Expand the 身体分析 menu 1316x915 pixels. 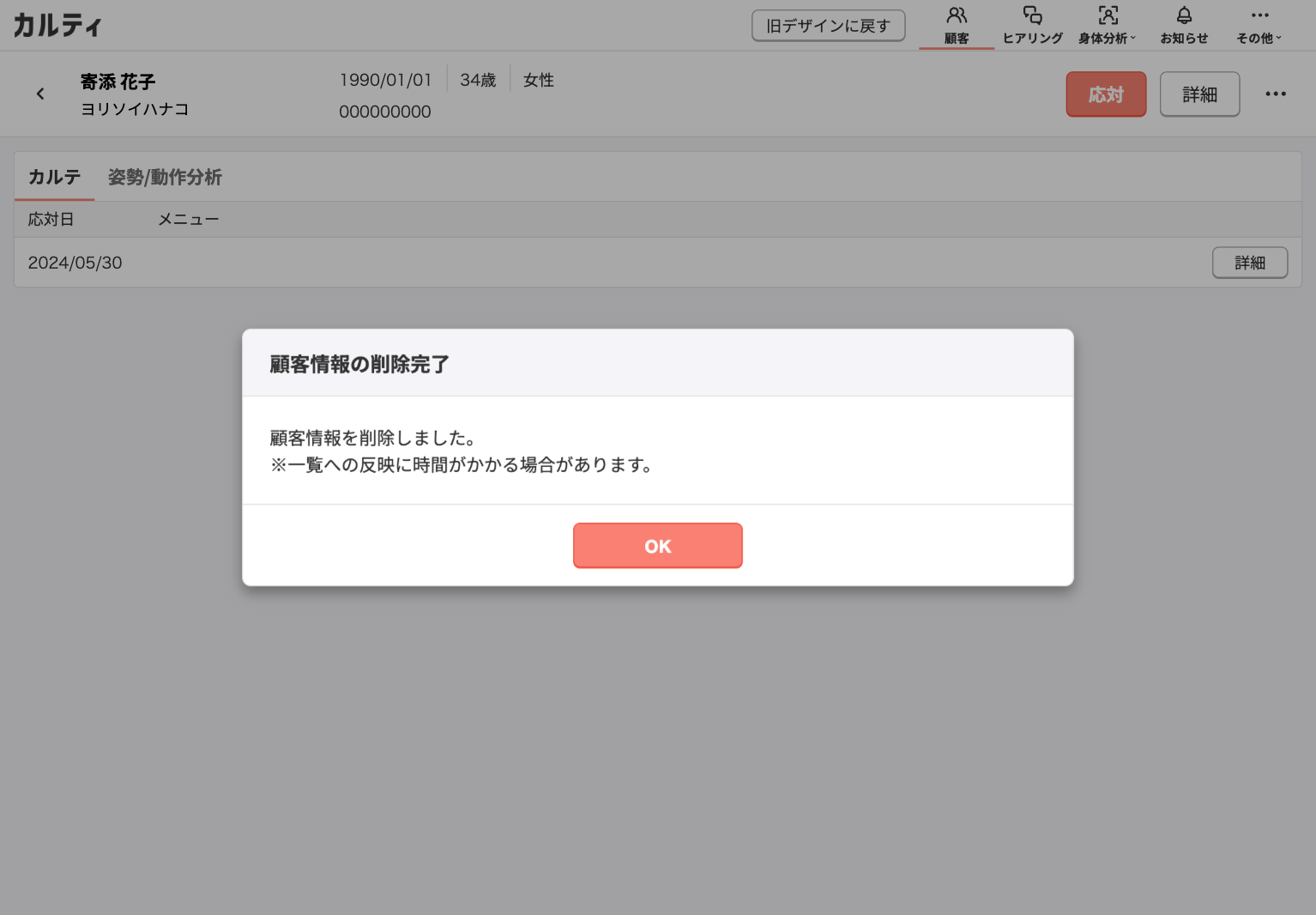click(1108, 26)
